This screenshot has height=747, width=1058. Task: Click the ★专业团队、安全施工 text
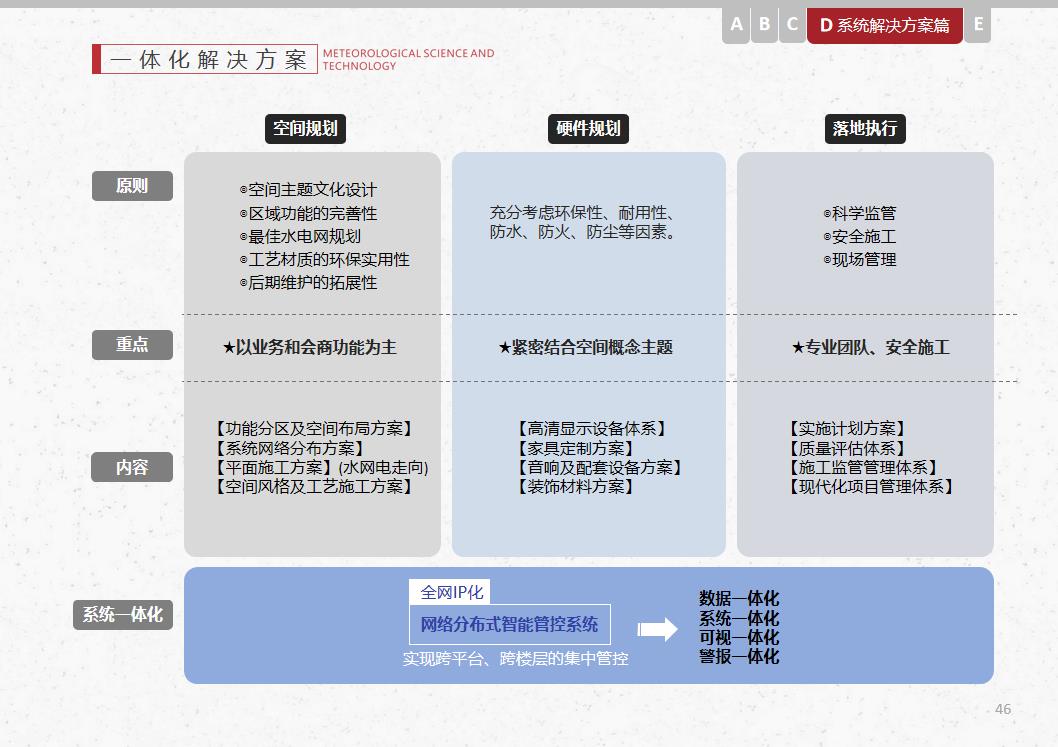[870, 348]
